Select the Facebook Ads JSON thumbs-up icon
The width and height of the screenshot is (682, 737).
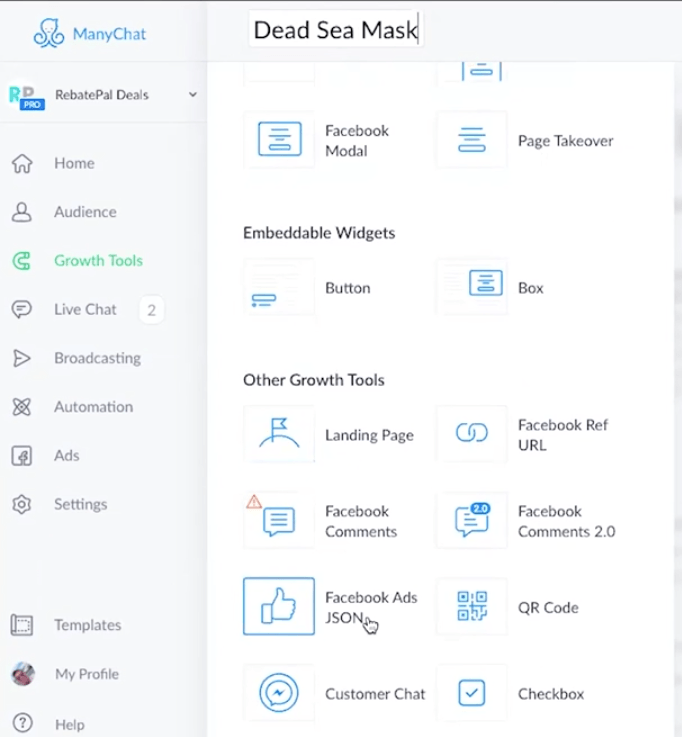click(x=279, y=606)
